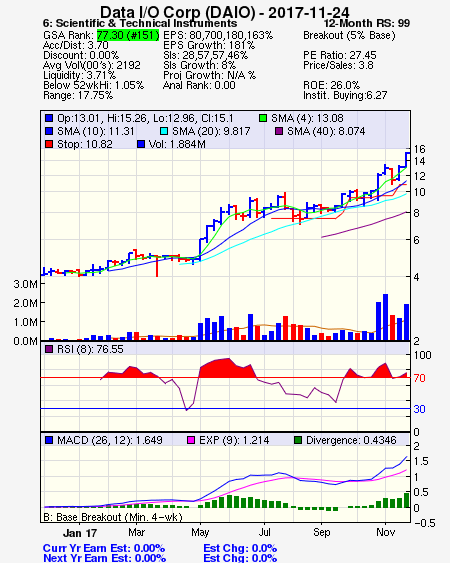
Task: Click the magenta EXP (9) legend swatch
Action: coord(191,440)
